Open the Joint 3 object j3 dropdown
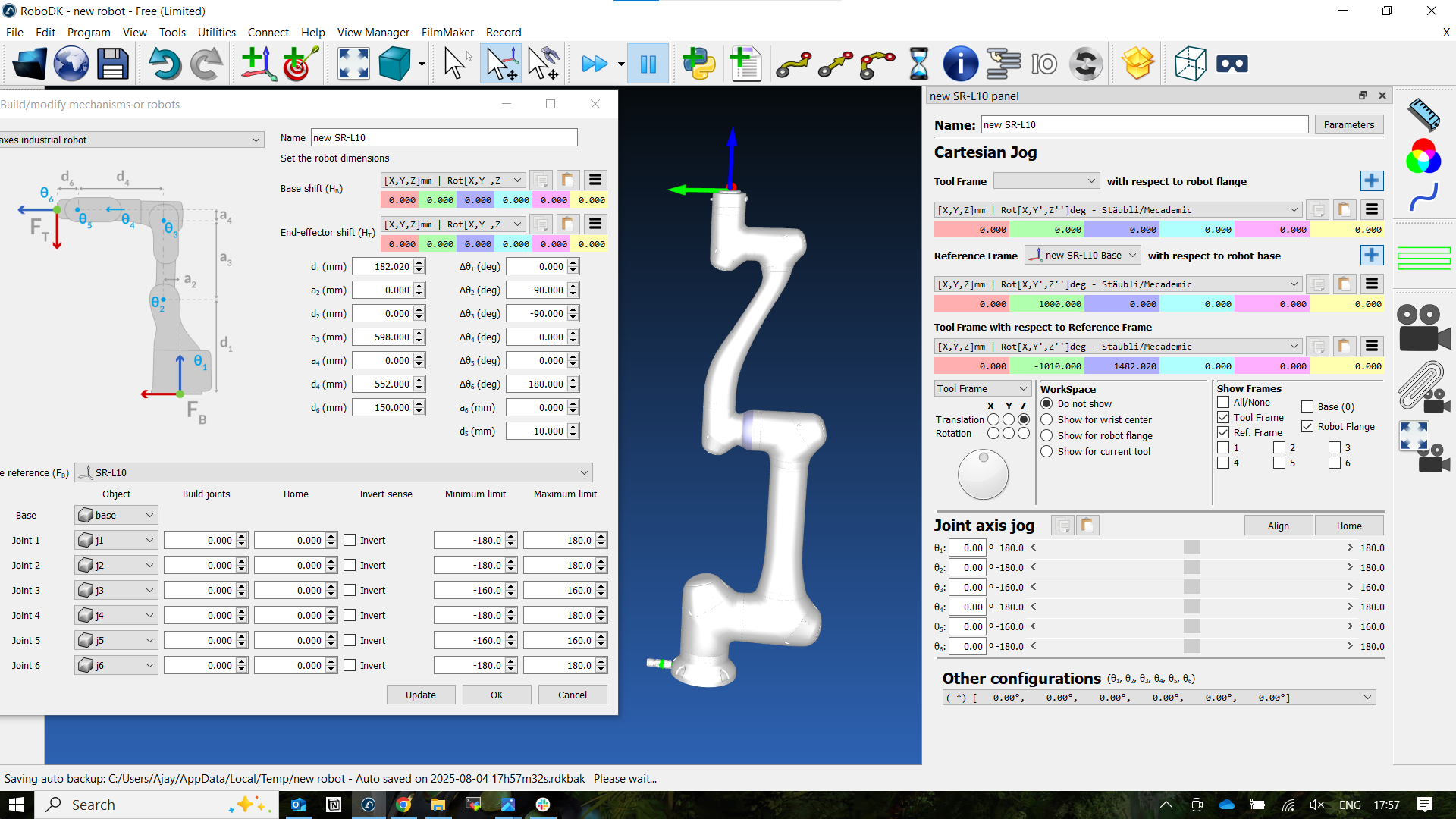This screenshot has width=1456, height=819. coord(116,591)
